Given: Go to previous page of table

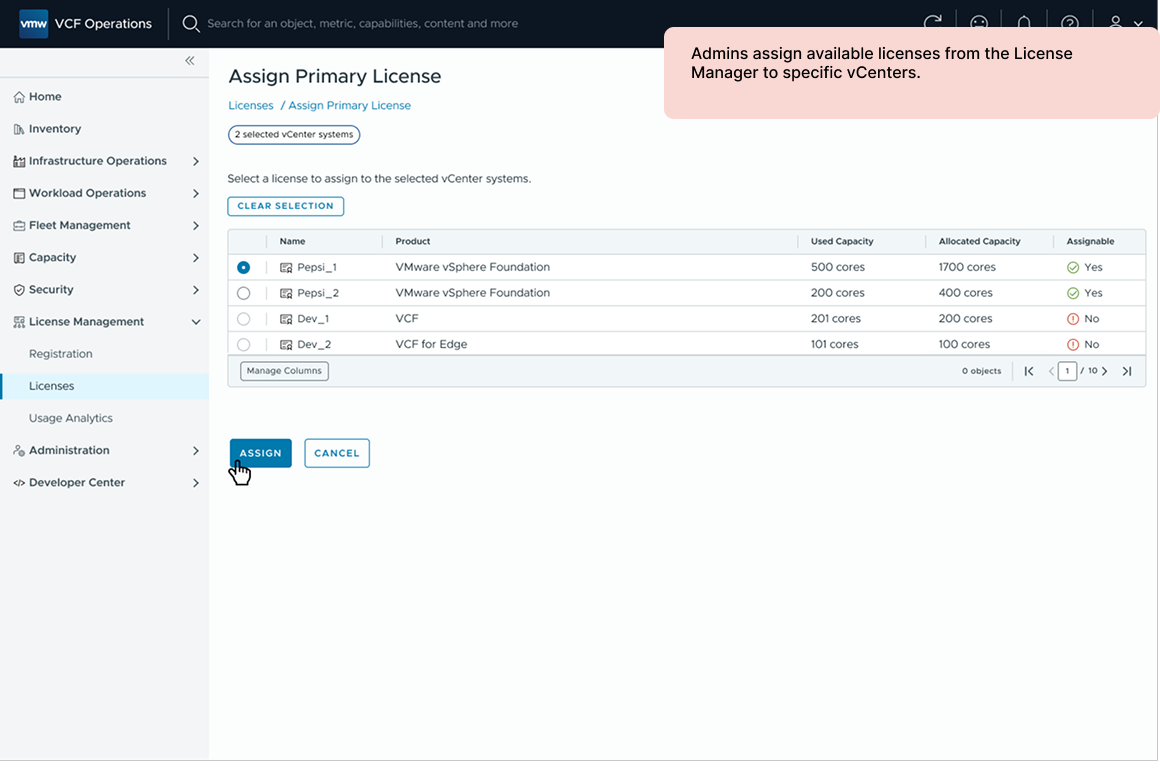Looking at the screenshot, I should click(1051, 372).
